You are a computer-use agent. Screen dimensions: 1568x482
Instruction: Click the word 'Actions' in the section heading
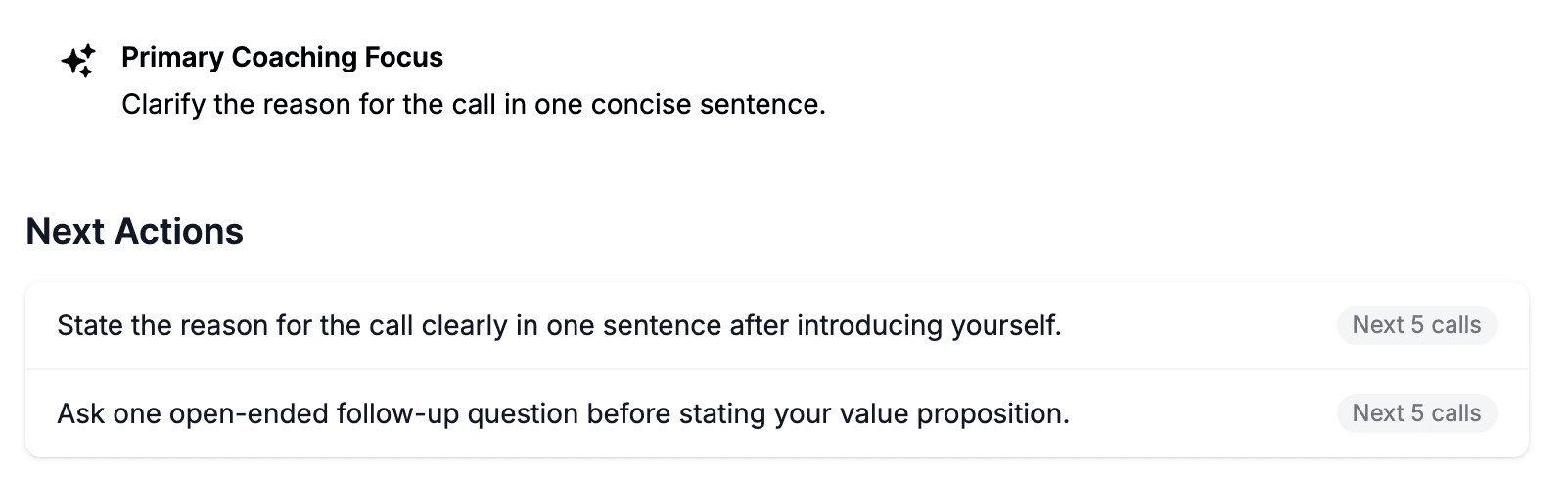click(179, 231)
